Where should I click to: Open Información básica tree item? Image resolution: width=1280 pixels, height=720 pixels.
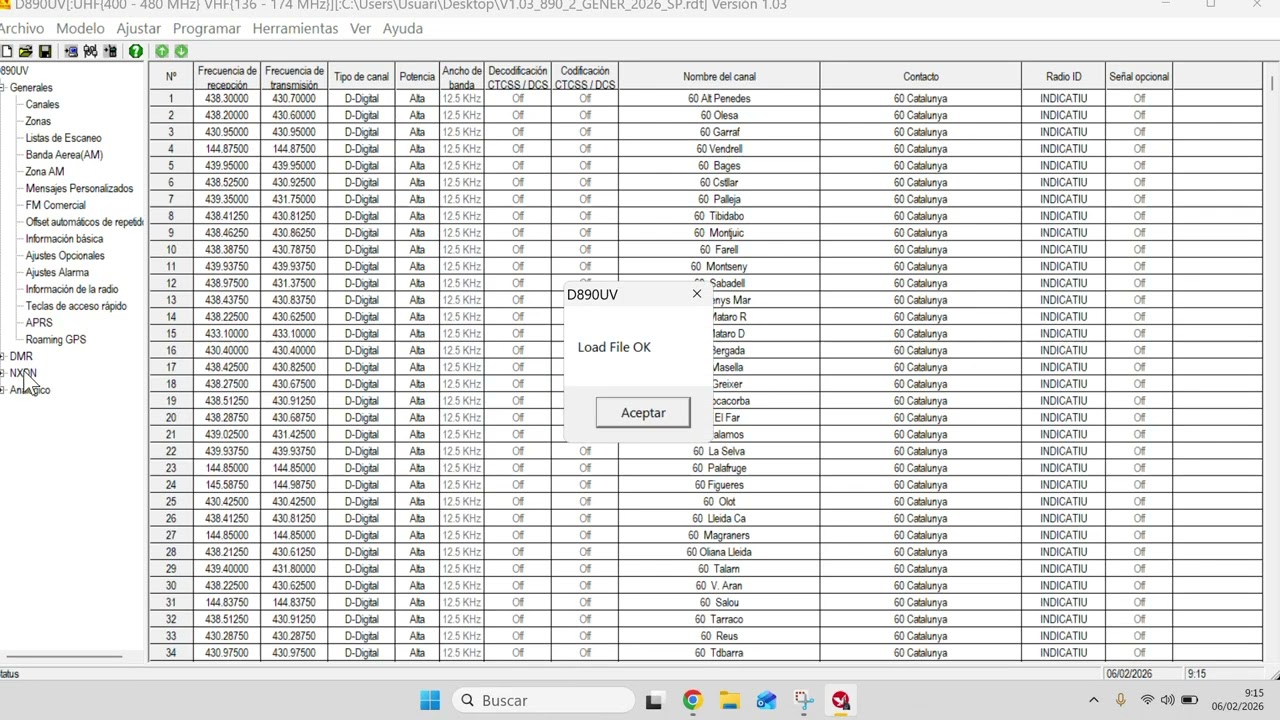click(64, 239)
